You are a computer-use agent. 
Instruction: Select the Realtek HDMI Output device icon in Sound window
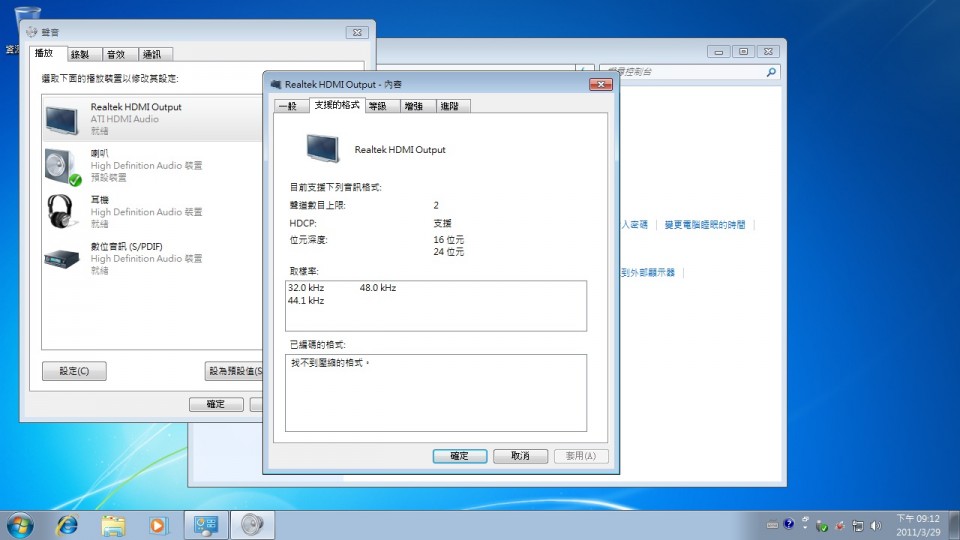tap(62, 119)
